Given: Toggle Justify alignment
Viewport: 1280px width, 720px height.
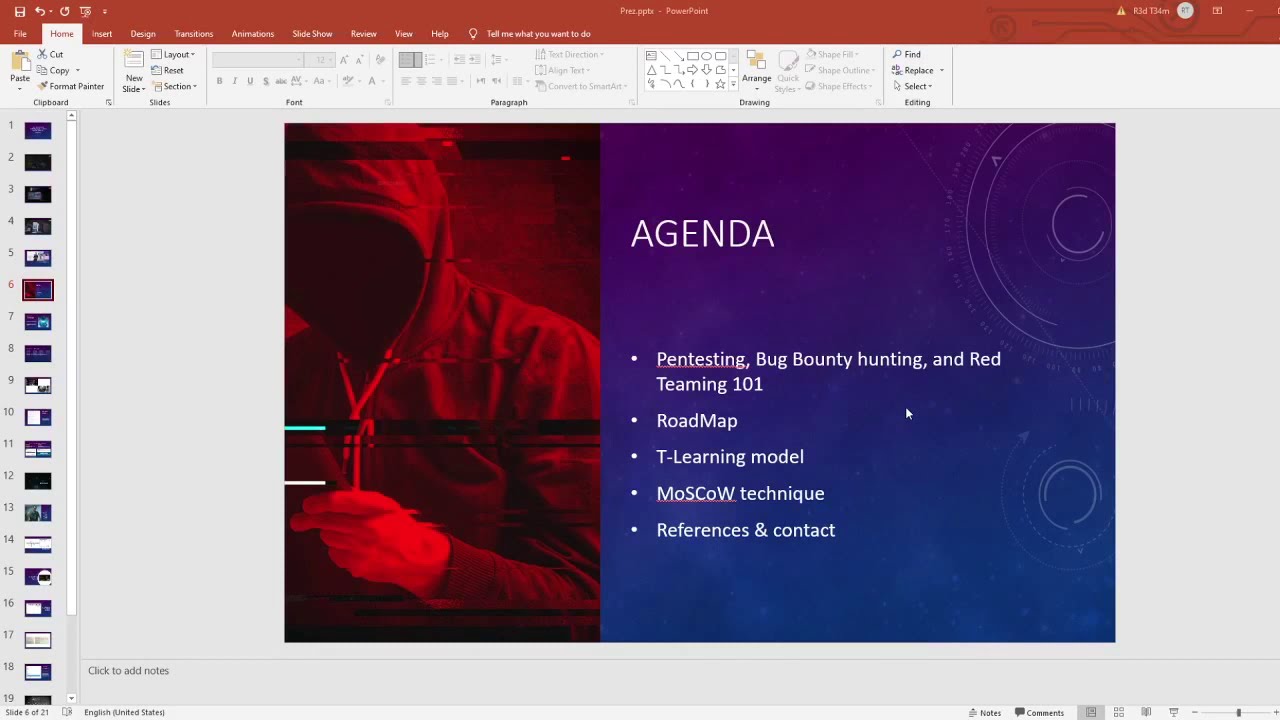Looking at the screenshot, I should (x=452, y=81).
